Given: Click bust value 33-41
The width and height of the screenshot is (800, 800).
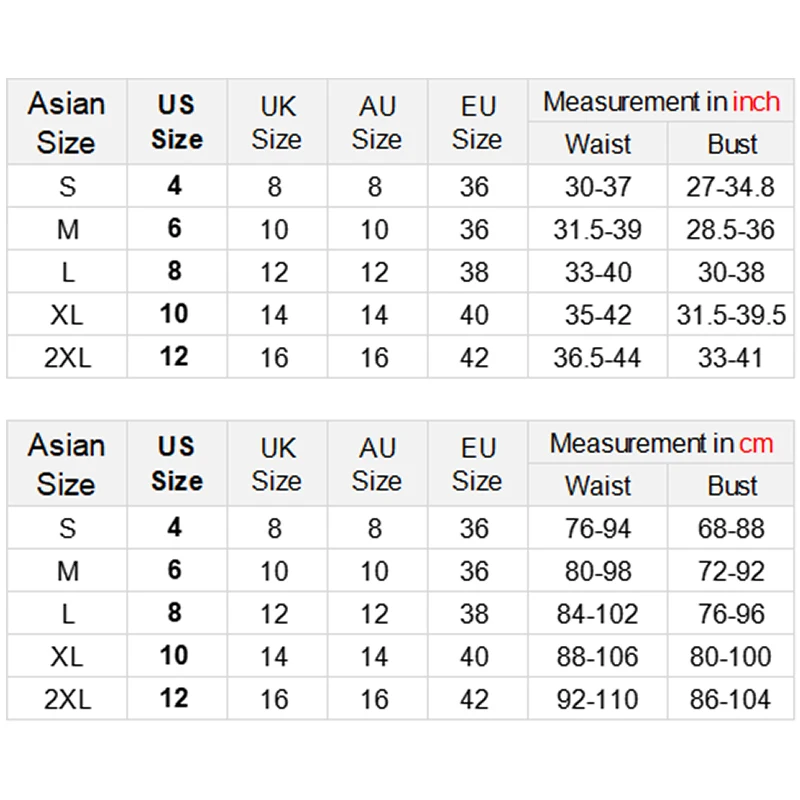Looking at the screenshot, I should (x=730, y=358).
